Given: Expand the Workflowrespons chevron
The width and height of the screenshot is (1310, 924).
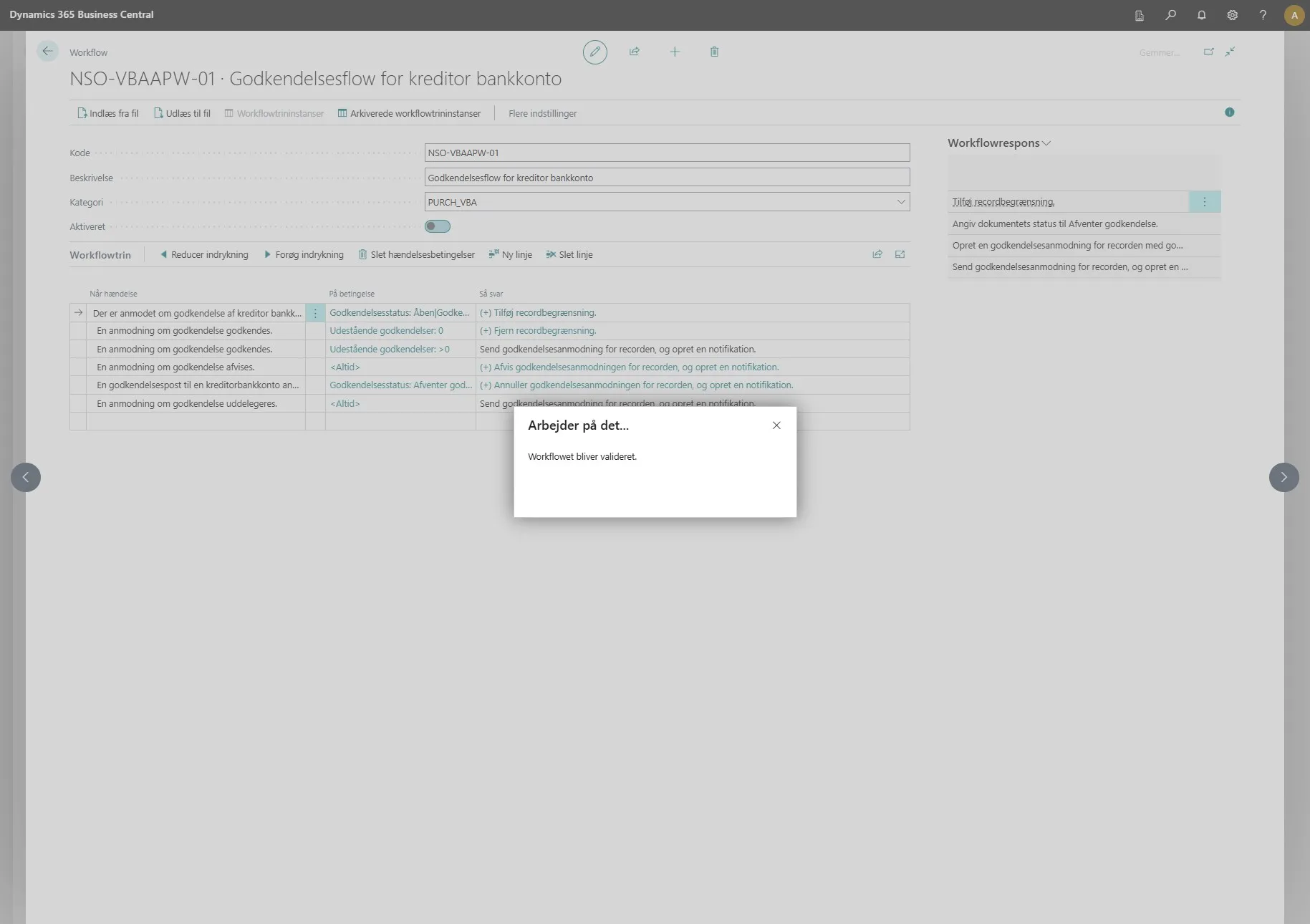Looking at the screenshot, I should tap(1046, 143).
